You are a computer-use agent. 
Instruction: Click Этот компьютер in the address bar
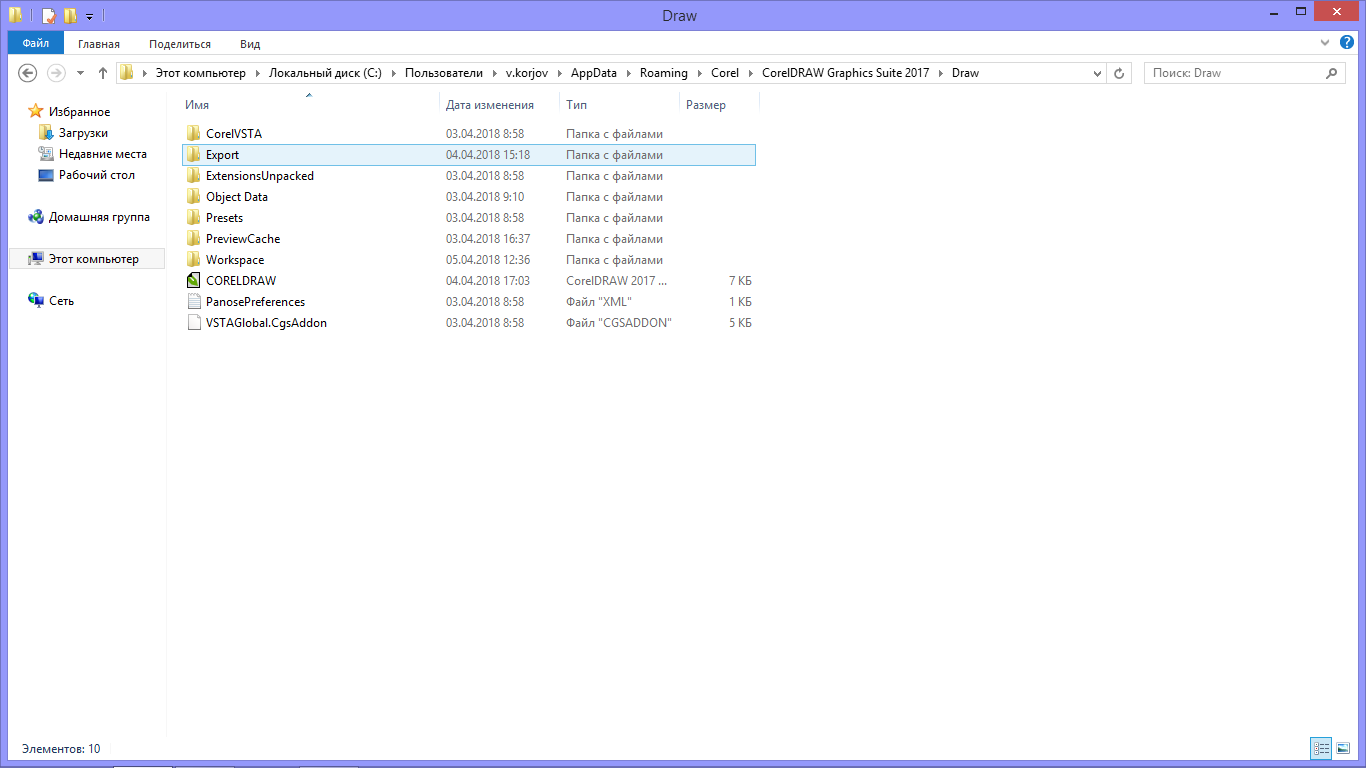(x=200, y=73)
